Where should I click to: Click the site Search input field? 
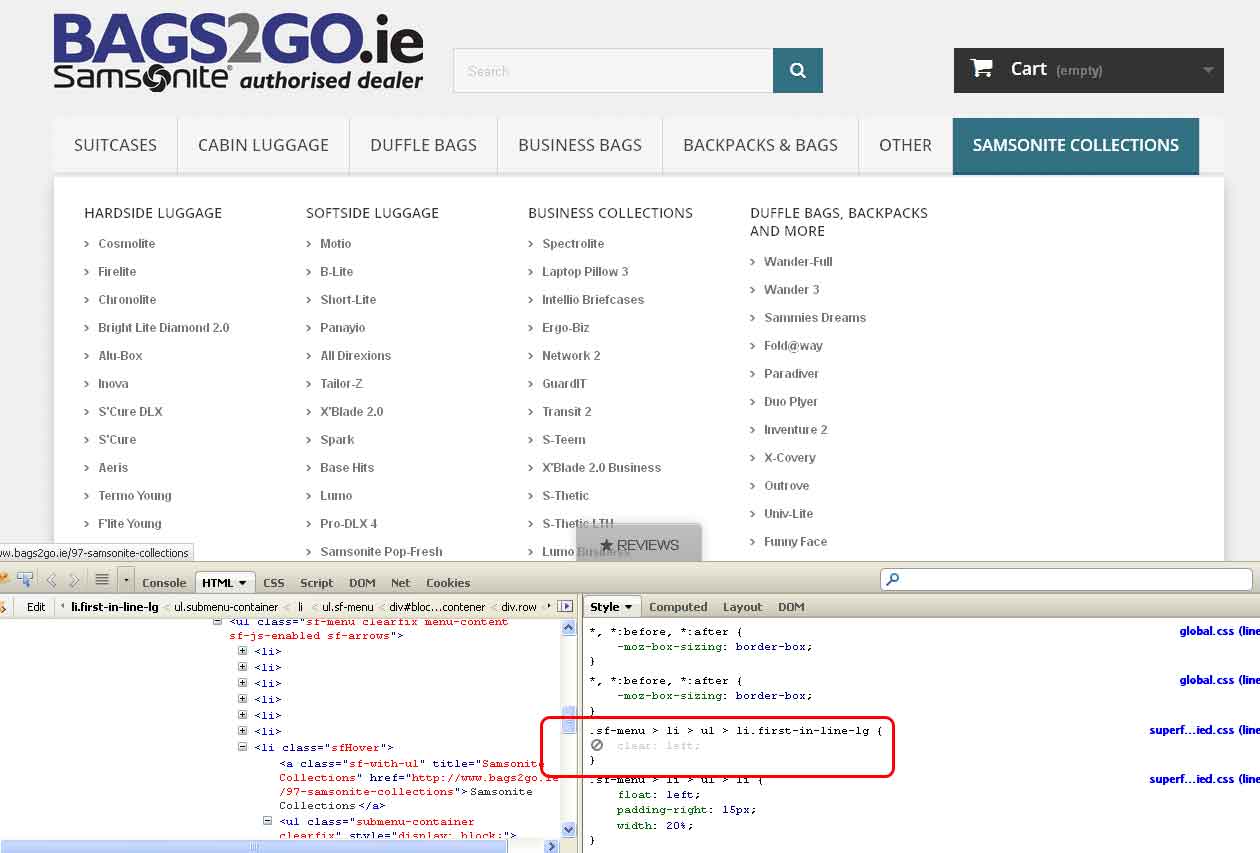[612, 71]
